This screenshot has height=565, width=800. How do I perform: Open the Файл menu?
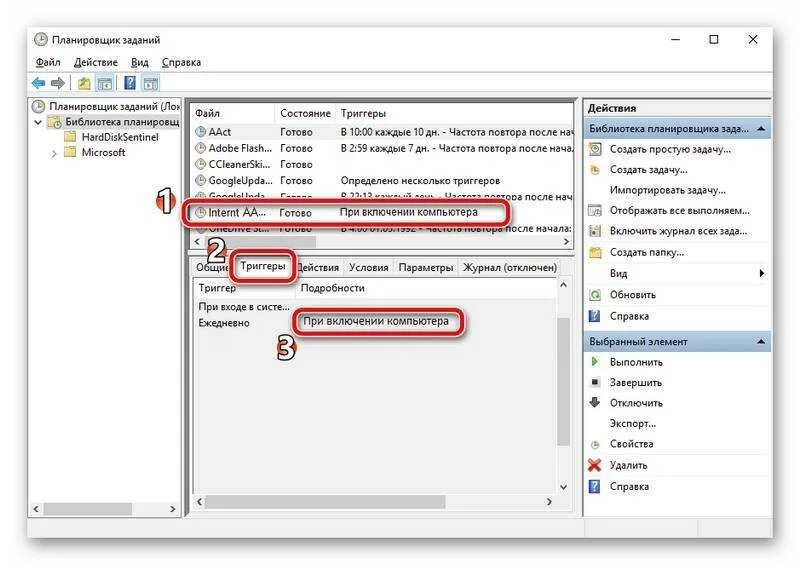[48, 62]
